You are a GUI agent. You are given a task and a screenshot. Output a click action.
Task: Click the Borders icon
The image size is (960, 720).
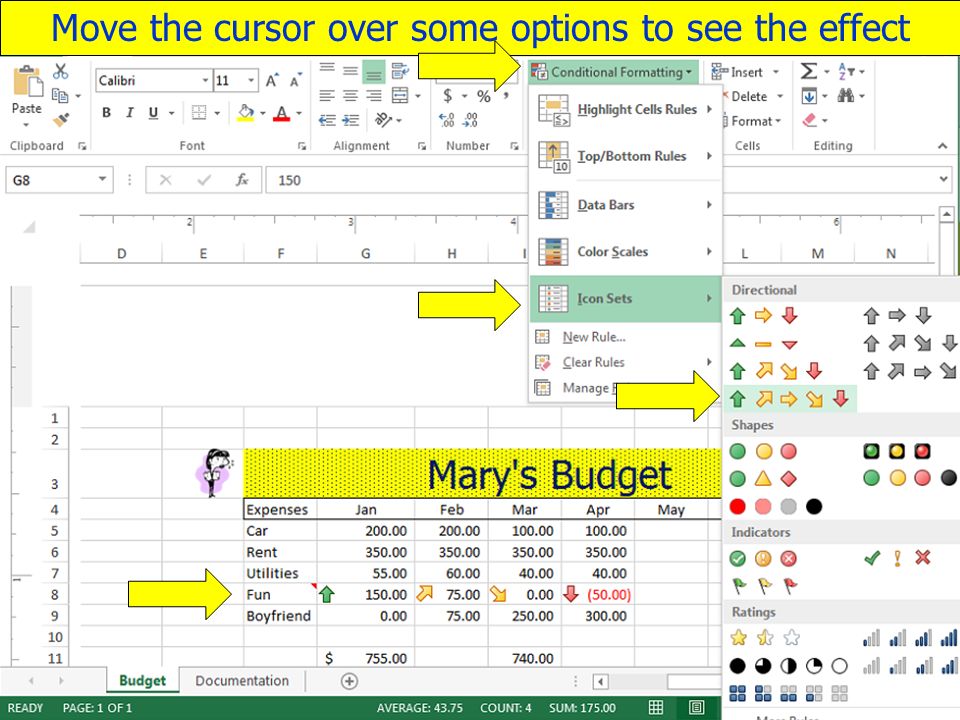pos(199,113)
